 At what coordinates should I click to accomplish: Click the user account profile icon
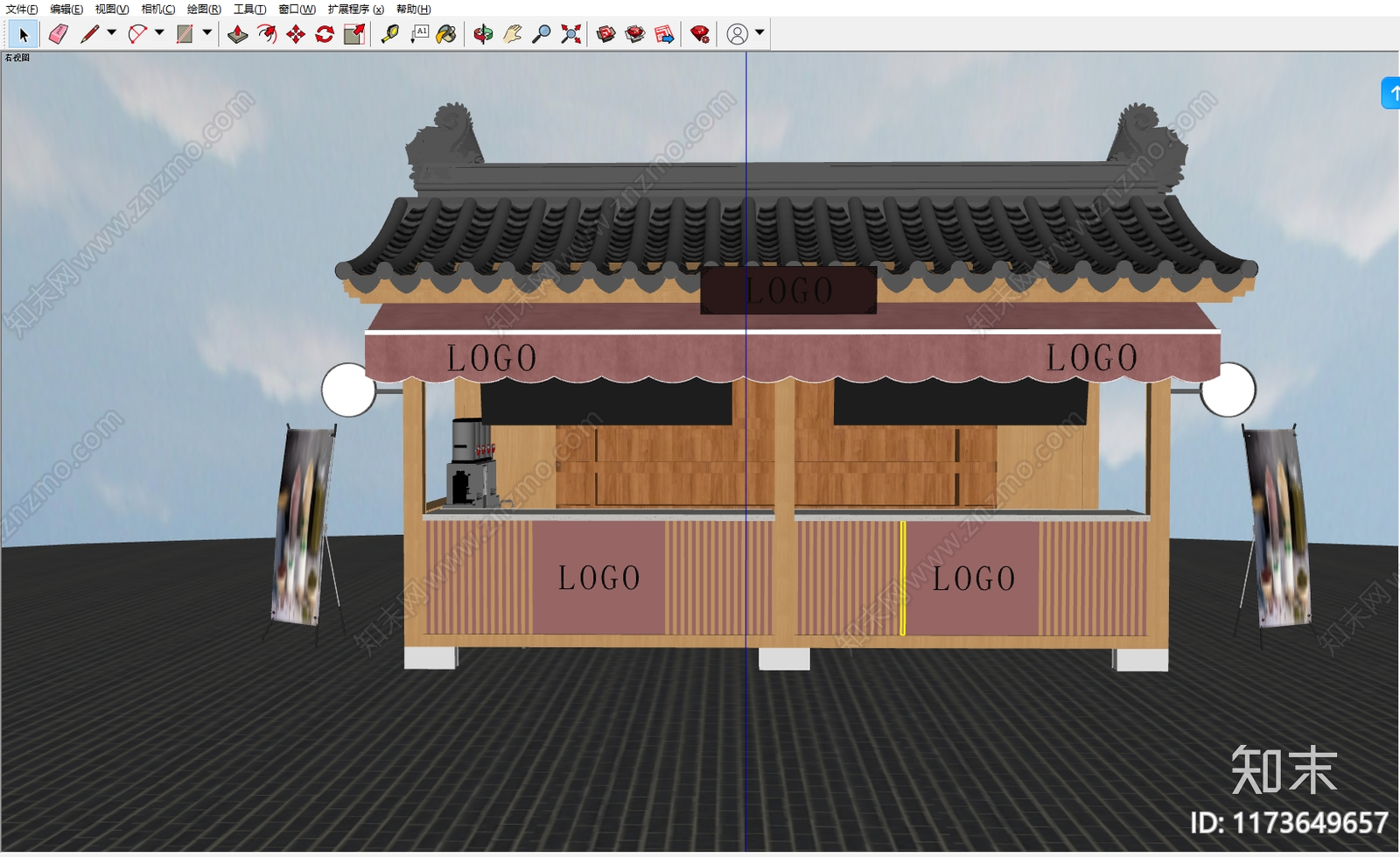point(738,34)
